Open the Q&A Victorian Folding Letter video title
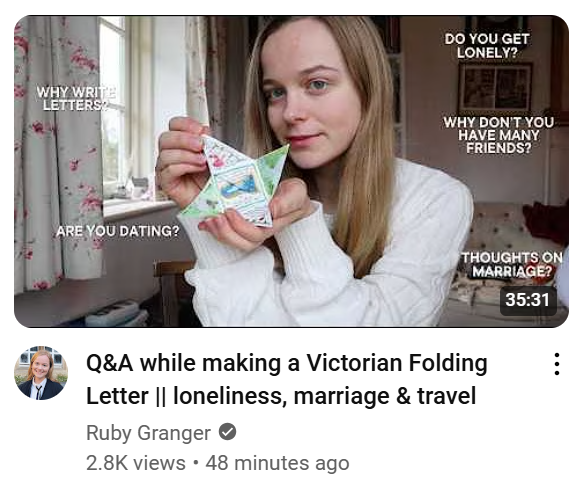 [x=287, y=379]
